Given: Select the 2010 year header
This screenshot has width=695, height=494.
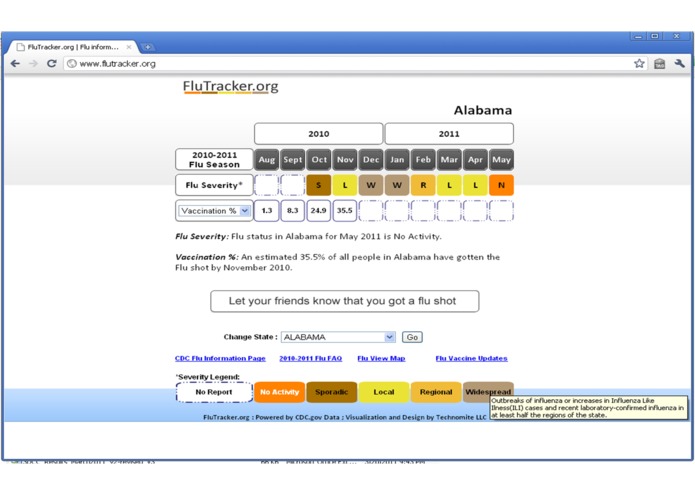Looking at the screenshot, I should pyautogui.click(x=318, y=134).
